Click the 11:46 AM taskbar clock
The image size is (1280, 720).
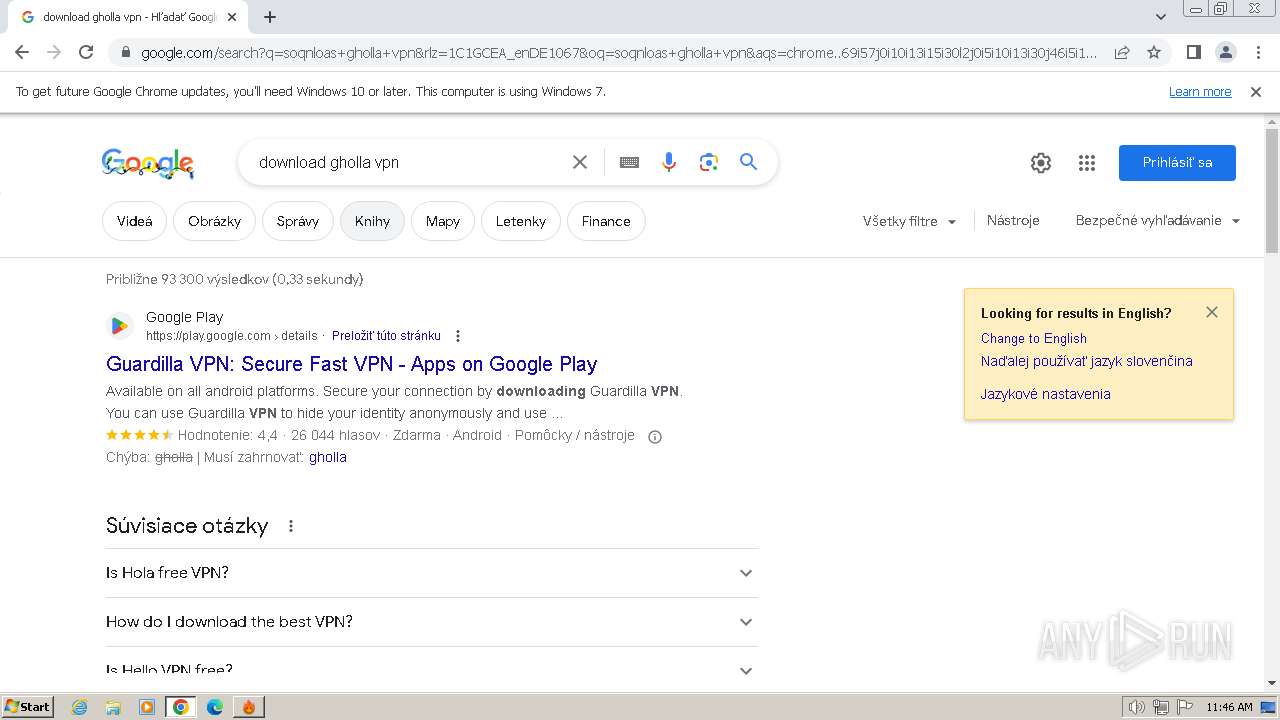tap(1229, 707)
